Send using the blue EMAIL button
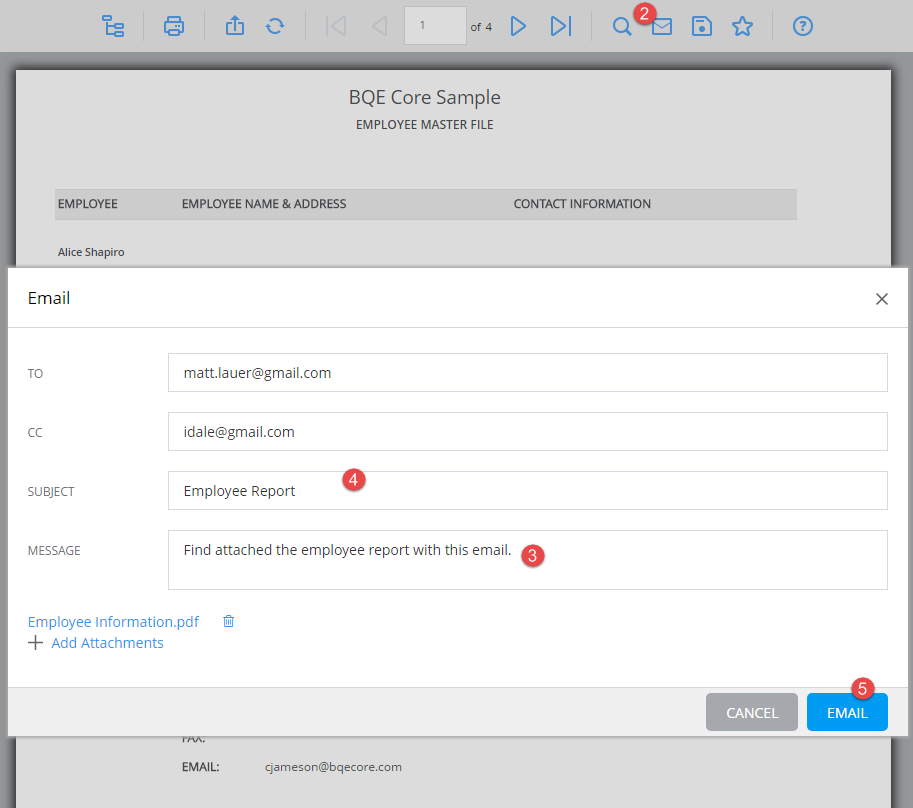This screenshot has height=808, width=913. coord(847,712)
